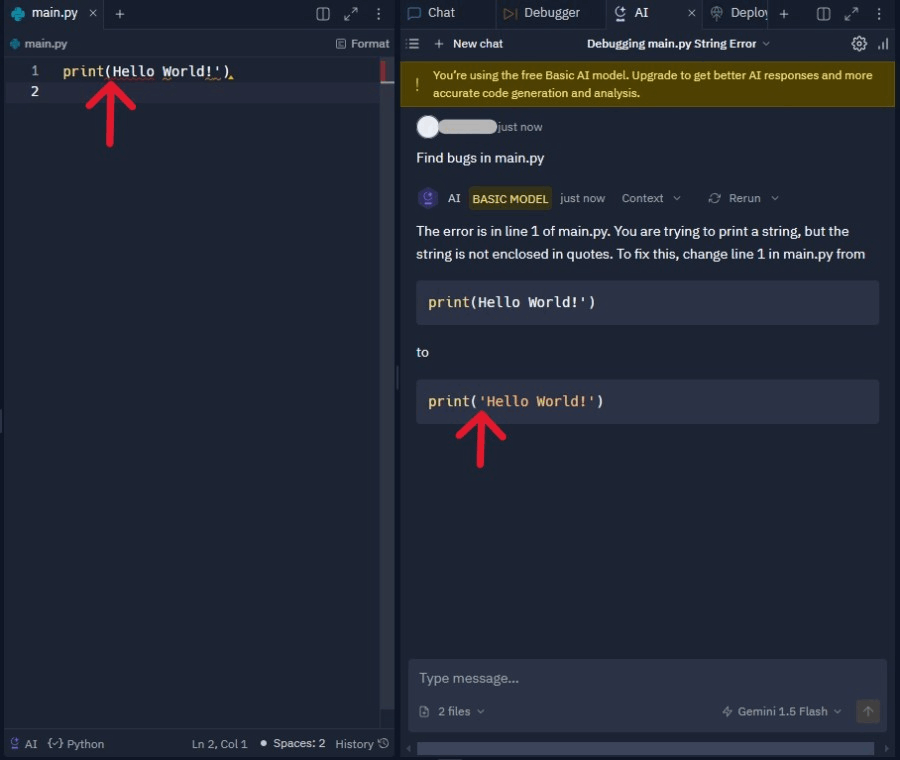Image resolution: width=900 pixels, height=760 pixels.
Task: Open the AI usage bar chart icon
Action: pos(883,44)
